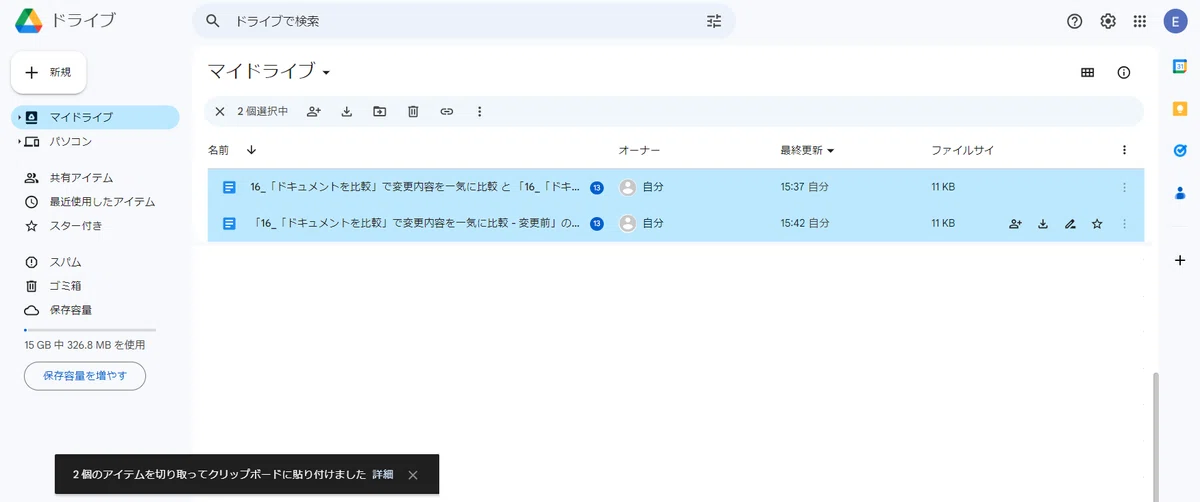Clear selection with the X icon
Screen dimensions: 1200x502
tap(220, 111)
